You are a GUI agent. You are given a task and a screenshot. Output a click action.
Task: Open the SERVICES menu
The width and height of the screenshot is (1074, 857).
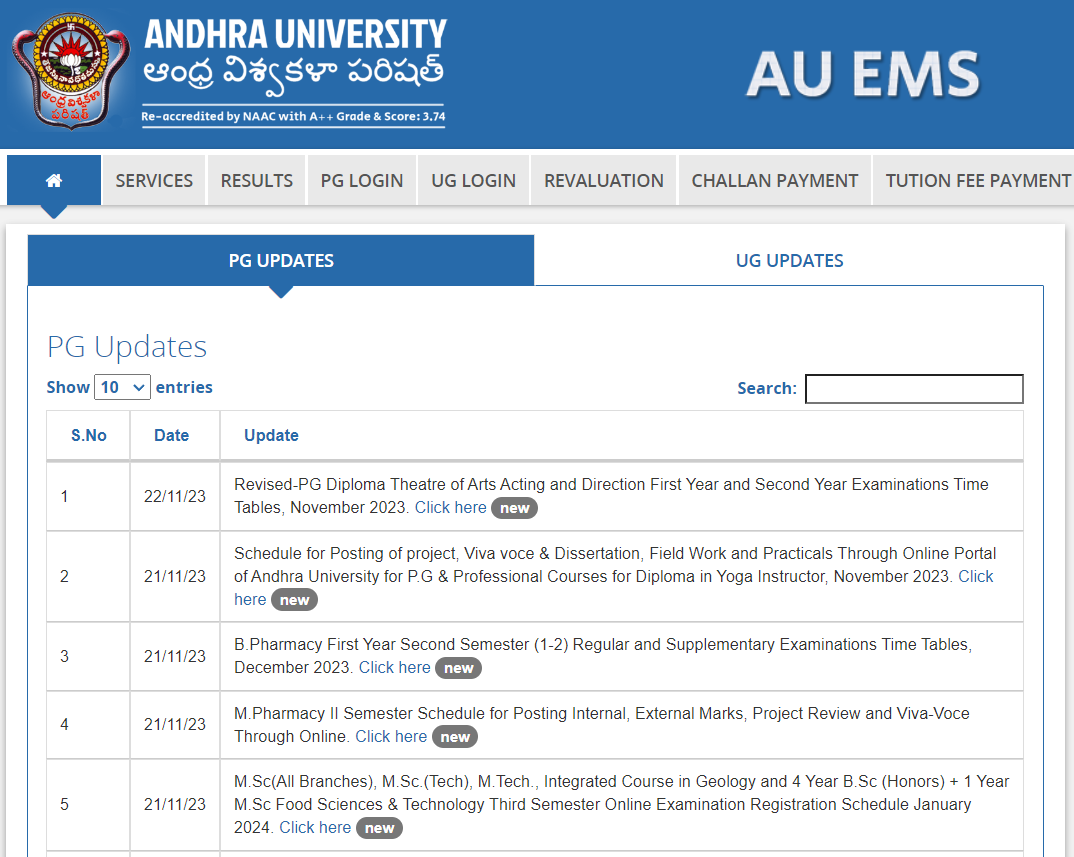[154, 180]
